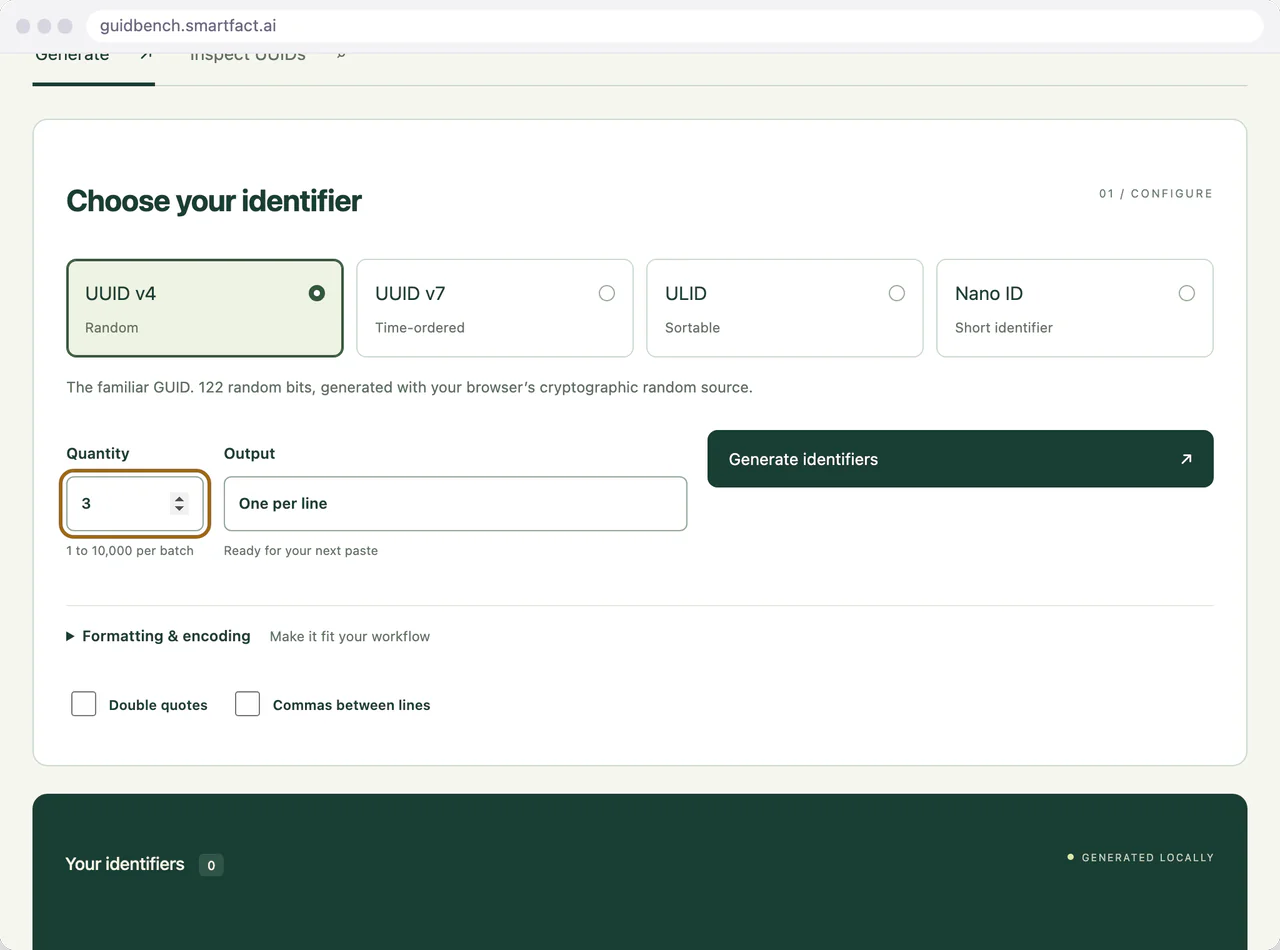Click the 'Your identifiers' heading
Screen dimensions: 1280x950
point(125,864)
